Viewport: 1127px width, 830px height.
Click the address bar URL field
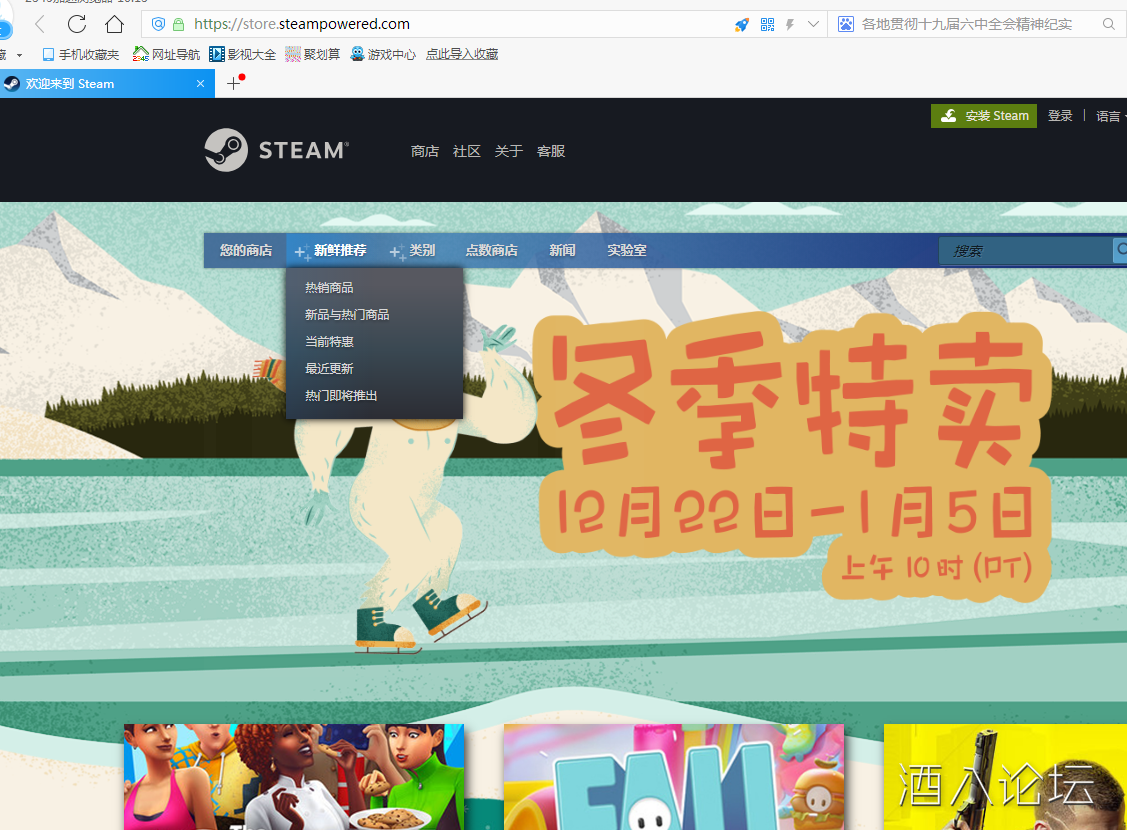click(x=460, y=24)
